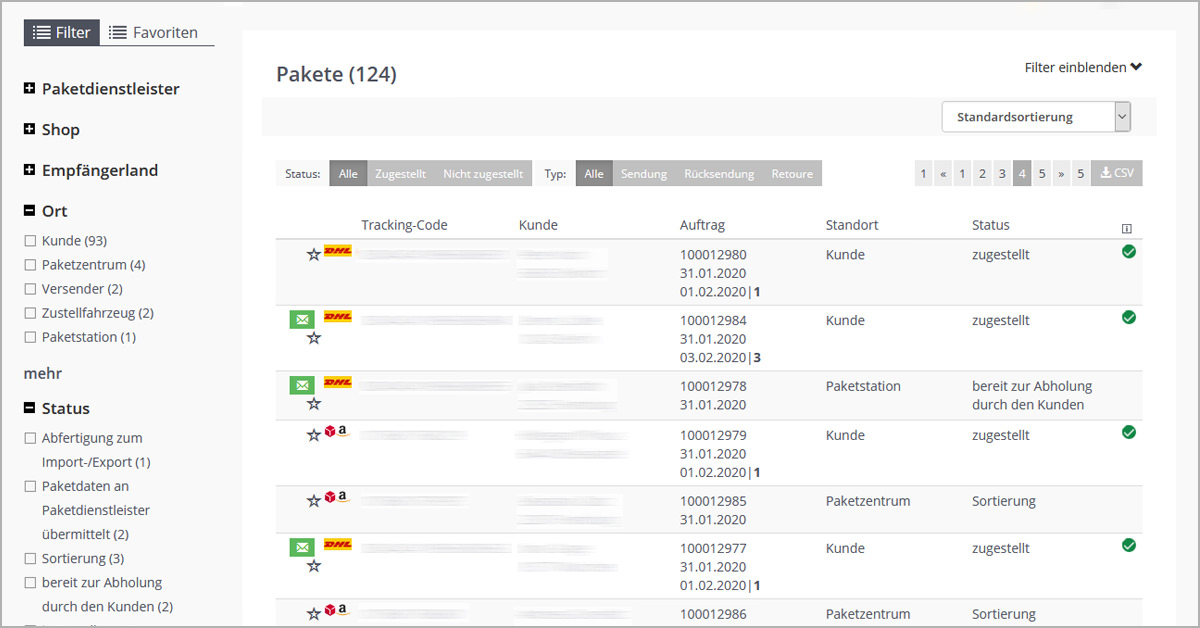This screenshot has height=628, width=1200.
Task: Click DHL logo for order 100012978
Action: [x=338, y=383]
